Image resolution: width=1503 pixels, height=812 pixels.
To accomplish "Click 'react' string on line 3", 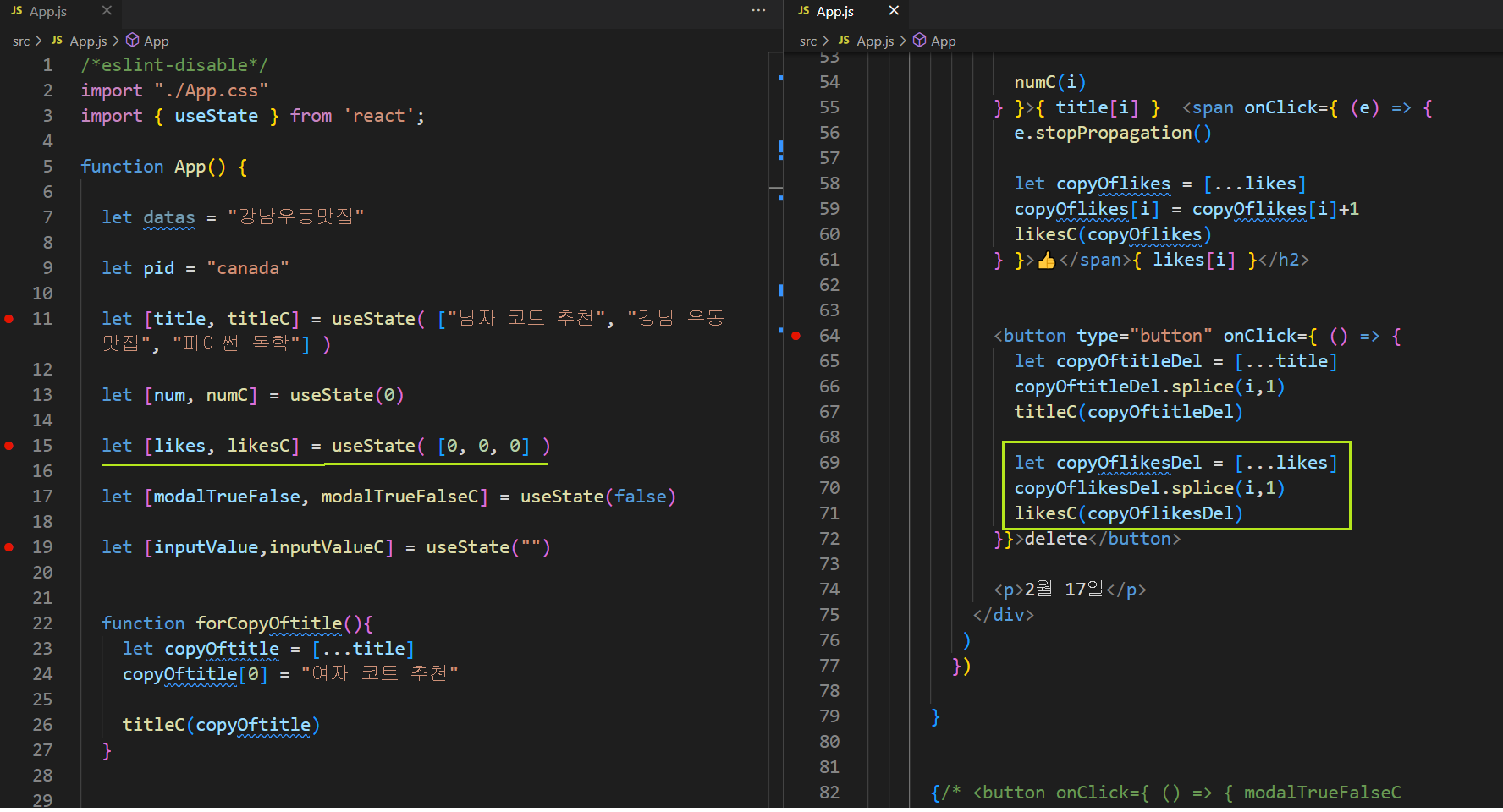I will tap(378, 116).
